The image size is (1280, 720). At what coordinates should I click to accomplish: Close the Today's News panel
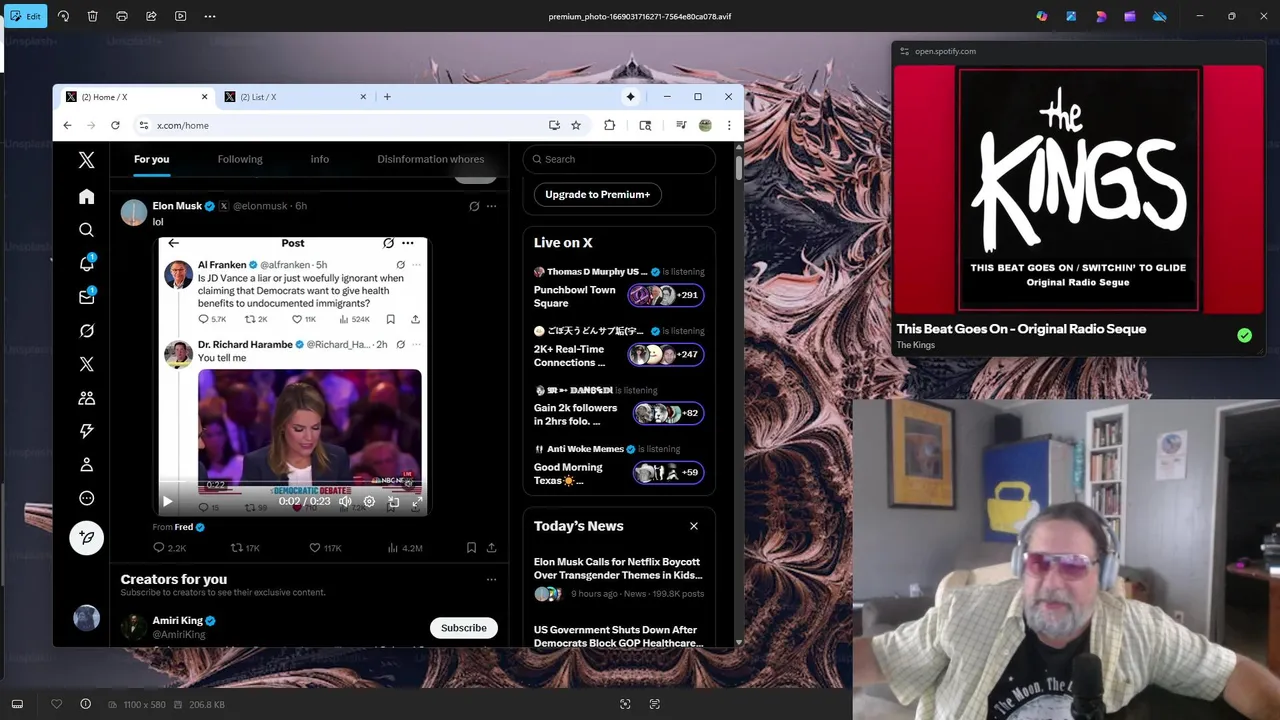(x=694, y=526)
